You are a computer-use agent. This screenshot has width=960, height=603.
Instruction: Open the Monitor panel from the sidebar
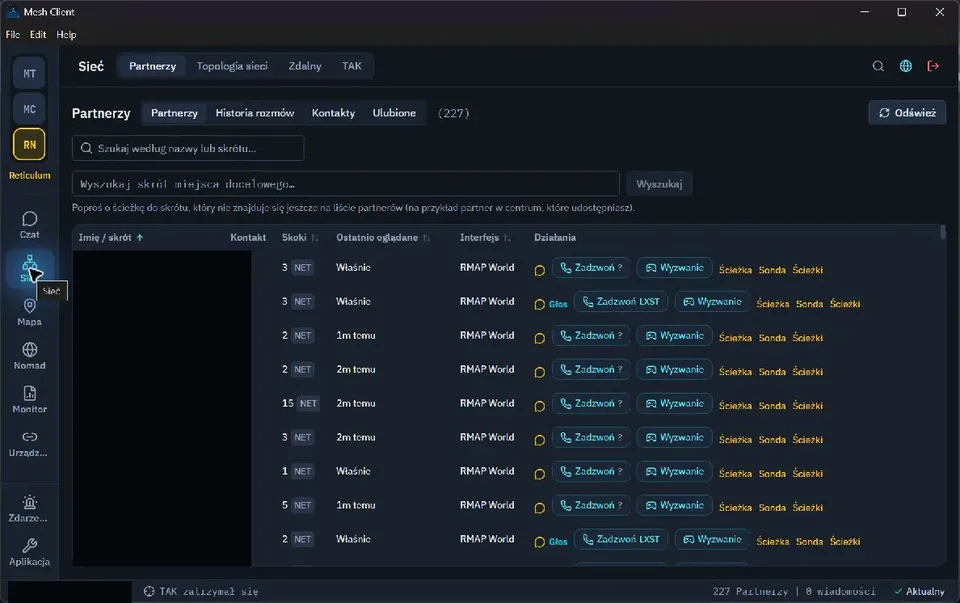(x=29, y=400)
